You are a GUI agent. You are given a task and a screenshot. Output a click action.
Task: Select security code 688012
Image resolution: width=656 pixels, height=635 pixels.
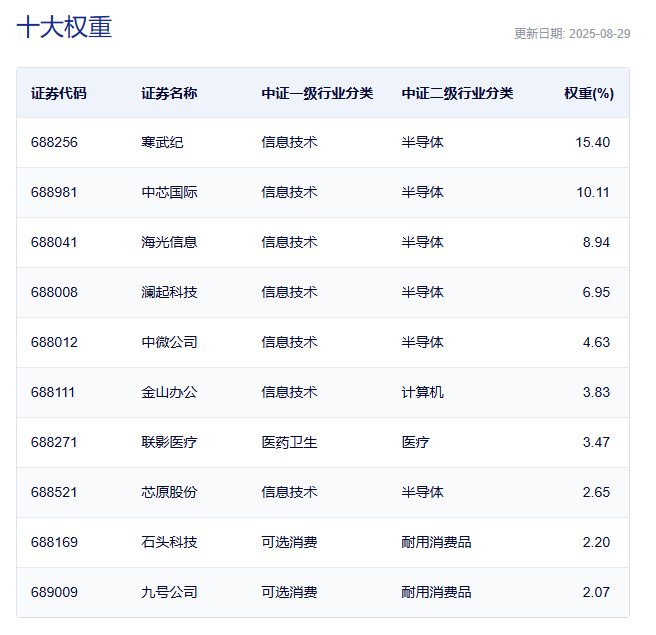[54, 342]
